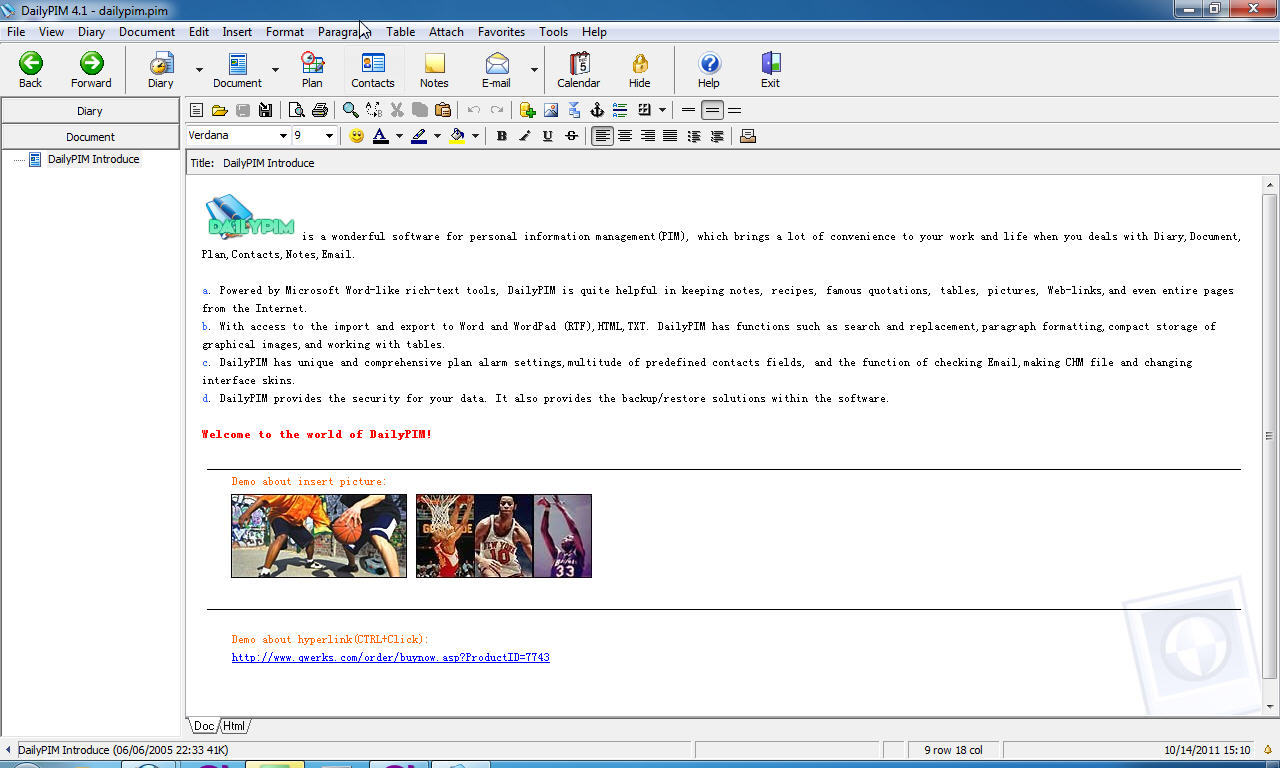Open the Format menu

[285, 32]
